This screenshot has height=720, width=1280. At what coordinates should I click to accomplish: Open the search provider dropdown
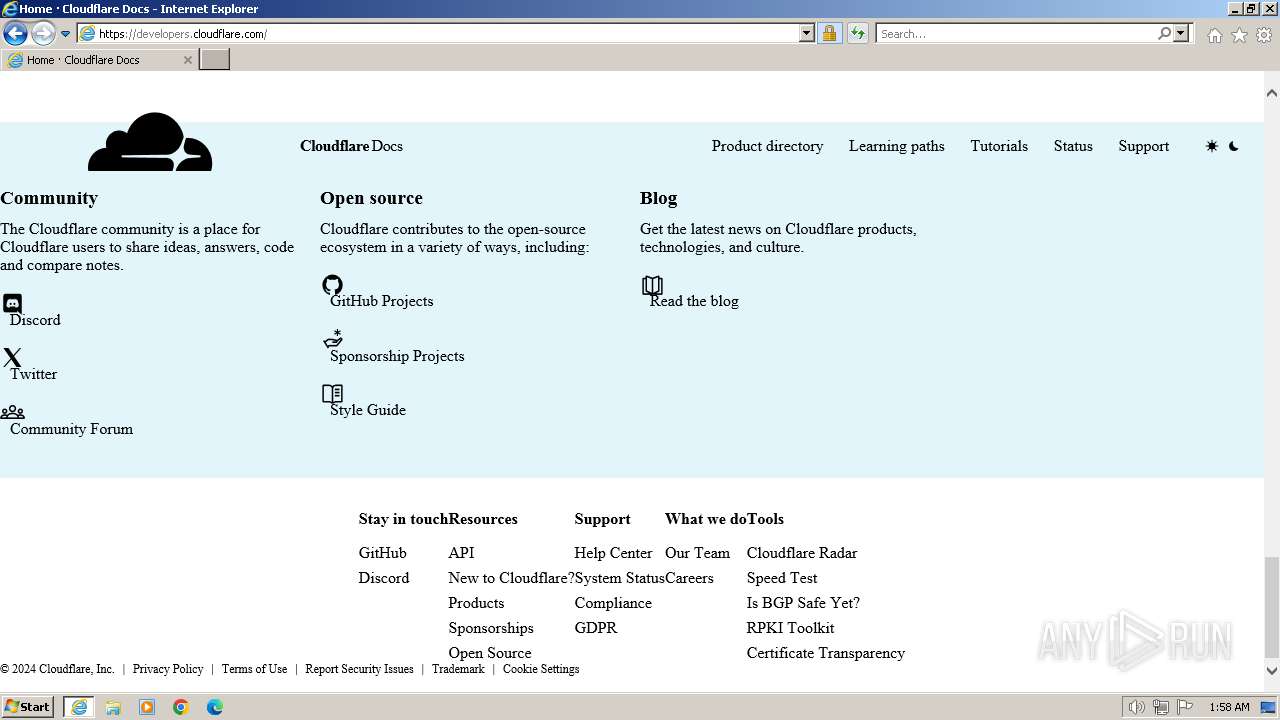(1181, 33)
